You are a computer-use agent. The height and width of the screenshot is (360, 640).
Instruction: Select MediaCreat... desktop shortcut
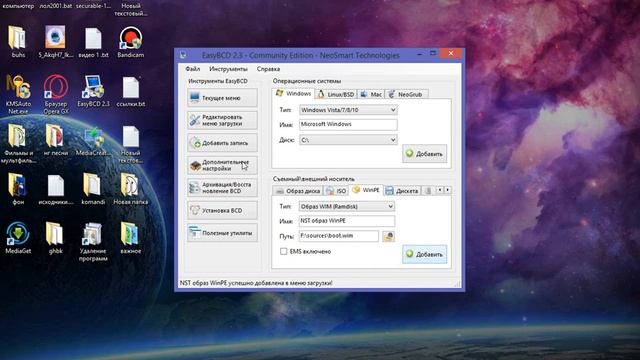[x=93, y=140]
